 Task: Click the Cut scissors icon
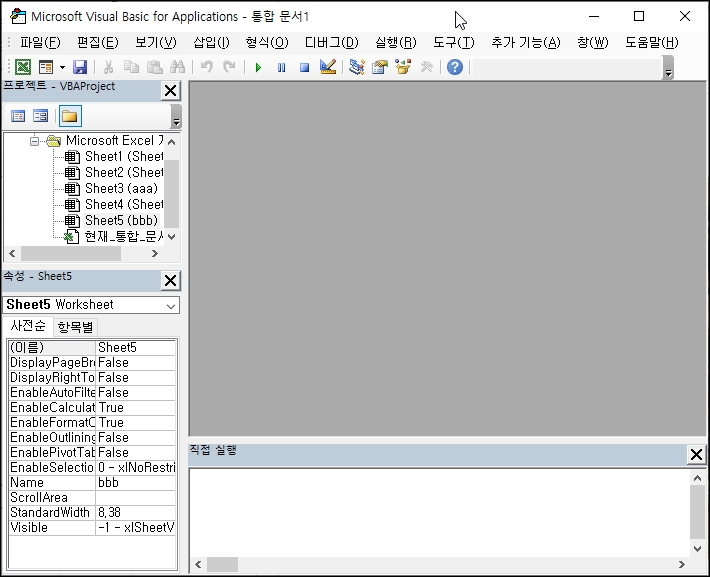point(108,67)
